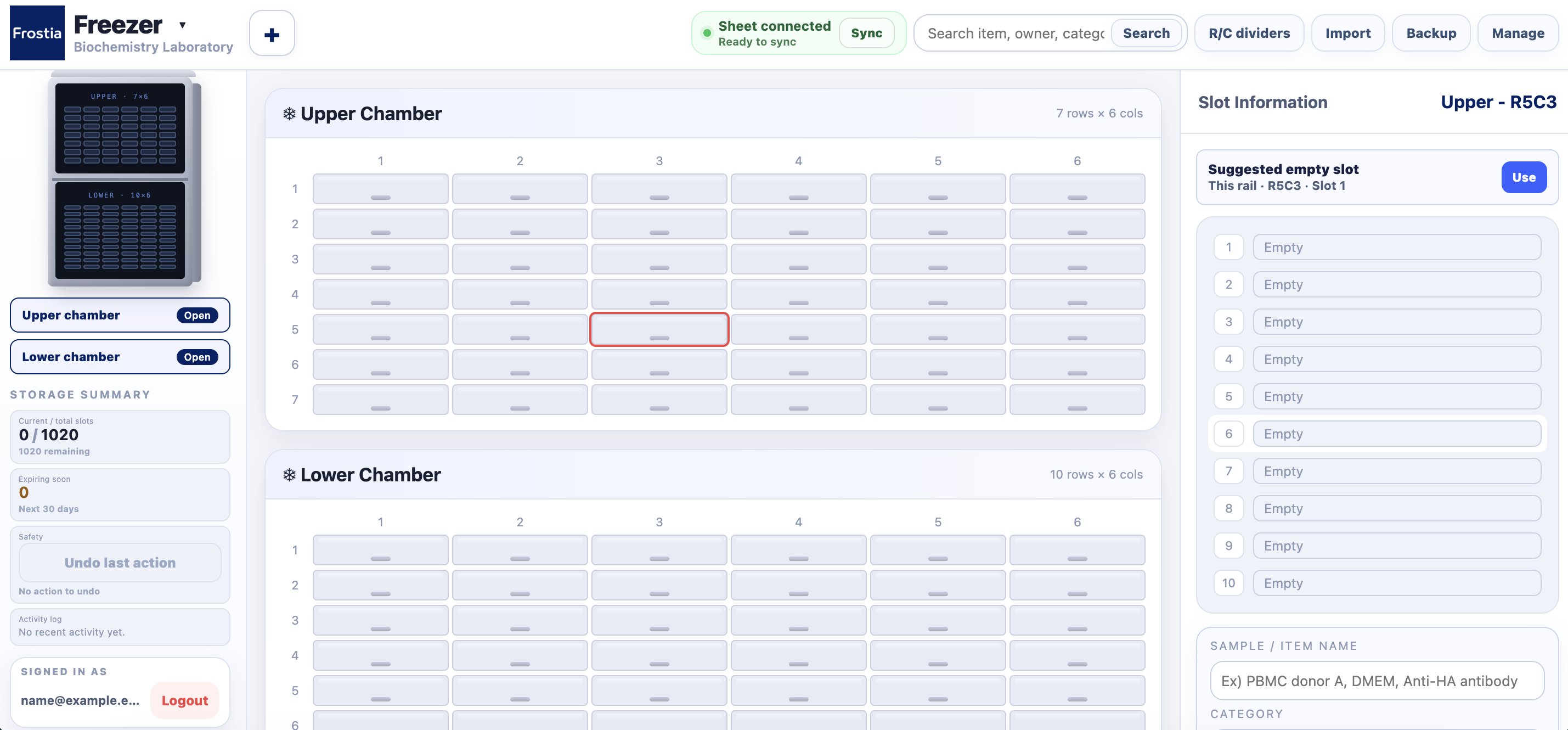Use the suggested empty slot
The height and width of the screenshot is (730, 1568).
[1524, 177]
